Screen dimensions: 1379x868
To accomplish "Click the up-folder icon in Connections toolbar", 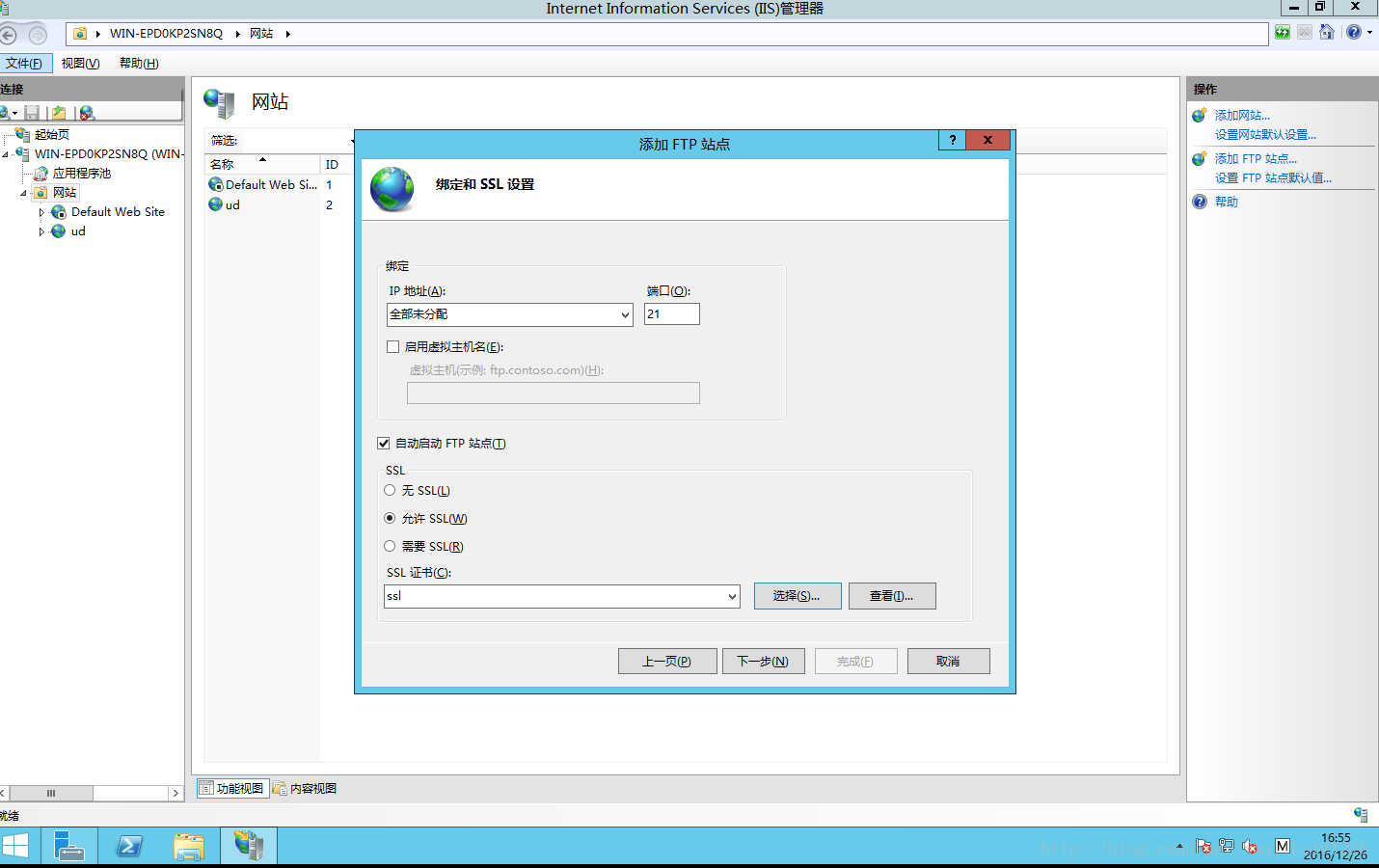I will pyautogui.click(x=59, y=113).
